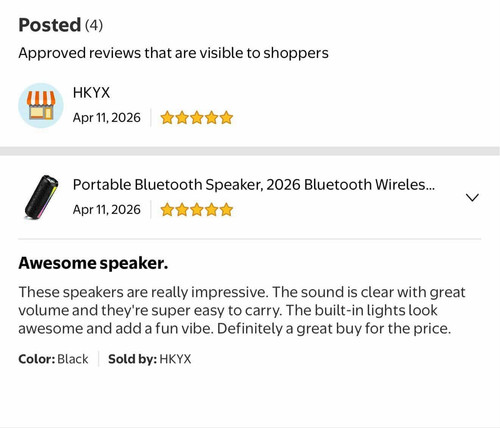
Task: Click the product review's five-star rating
Action: 196,210
